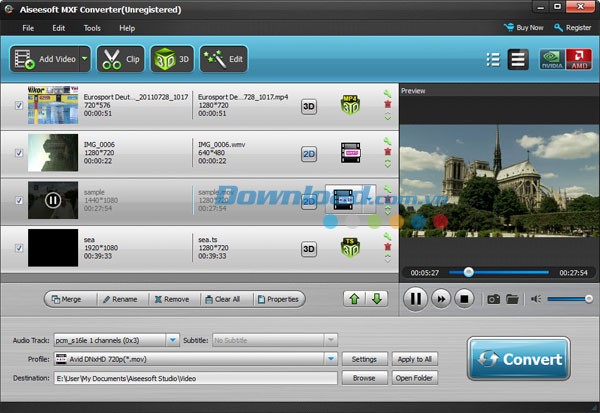Uncheck the sample video checkbox
Image resolution: width=600 pixels, height=413 pixels.
tap(19, 200)
